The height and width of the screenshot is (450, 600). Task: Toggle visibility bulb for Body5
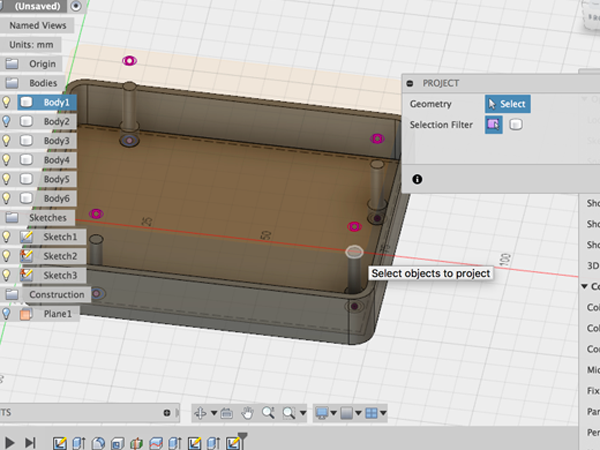click(x=7, y=179)
